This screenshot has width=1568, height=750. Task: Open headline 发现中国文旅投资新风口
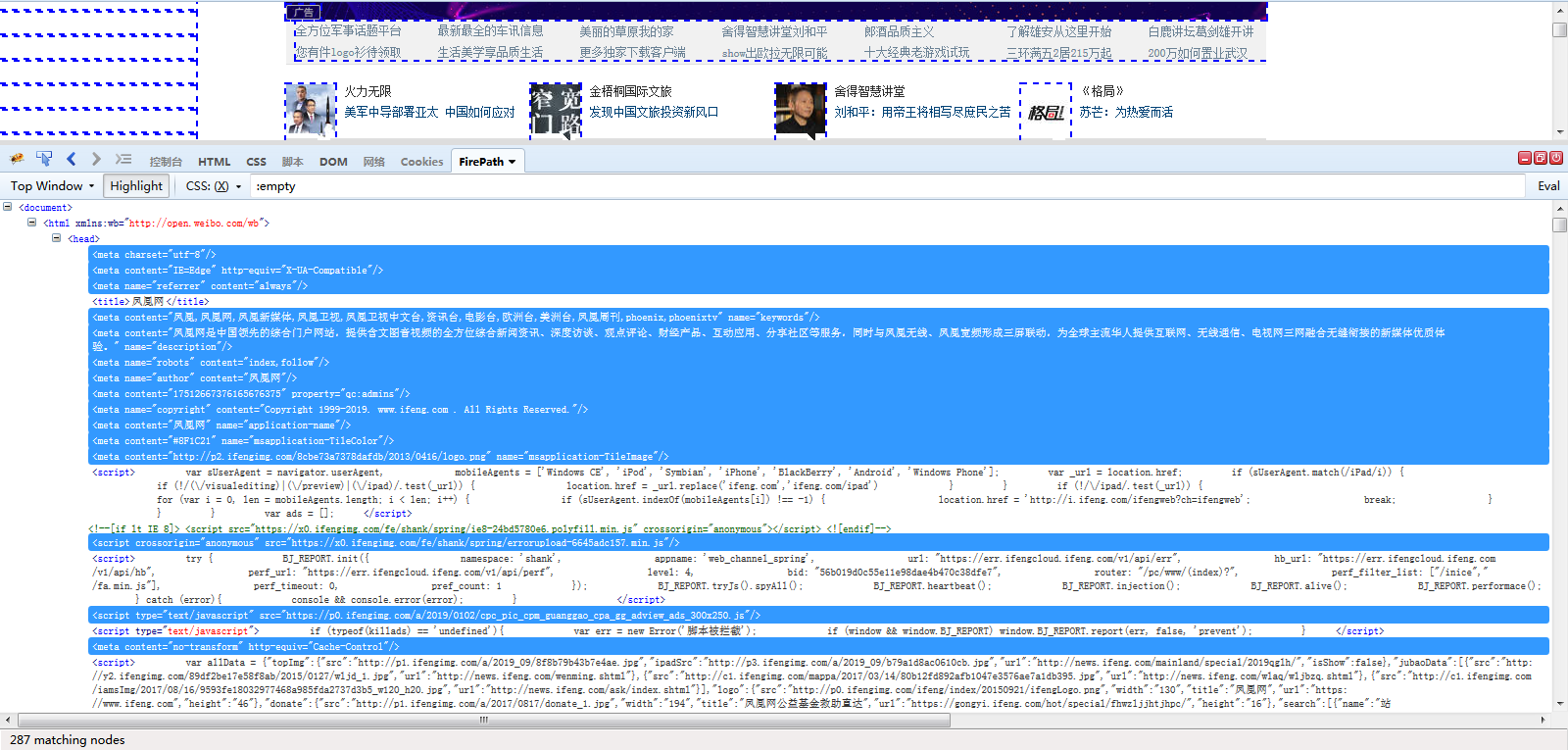[654, 112]
